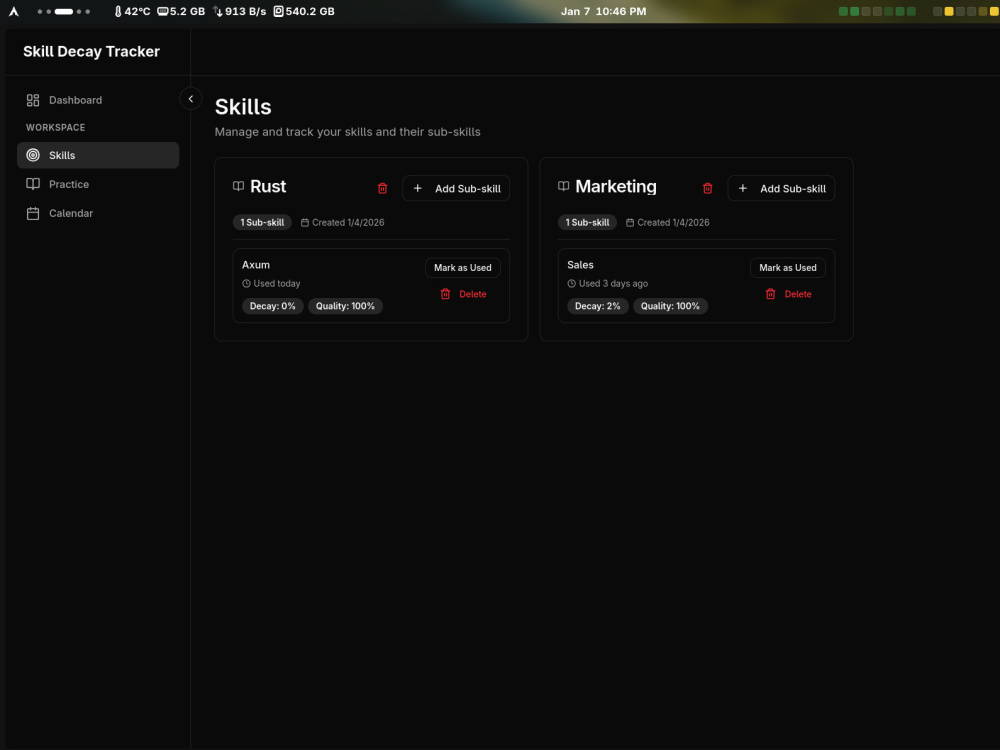Click the Axum sub-skill name

click(x=256, y=265)
